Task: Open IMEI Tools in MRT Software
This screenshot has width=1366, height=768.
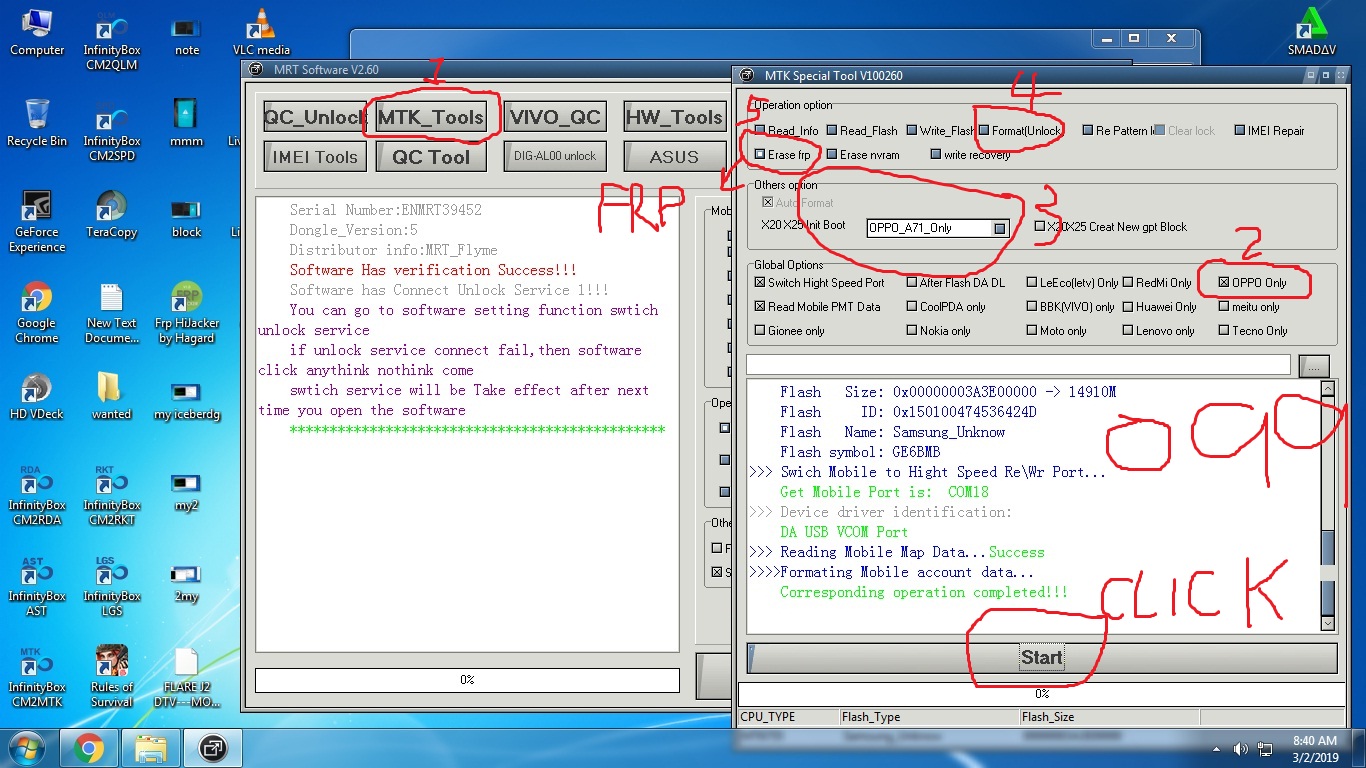Action: click(x=314, y=156)
